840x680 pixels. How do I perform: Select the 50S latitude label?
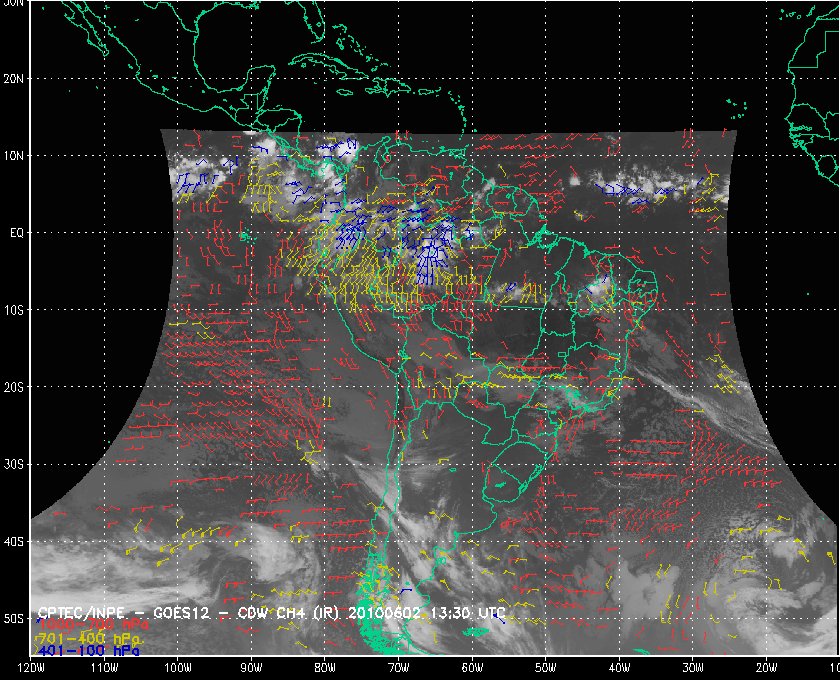(14, 619)
